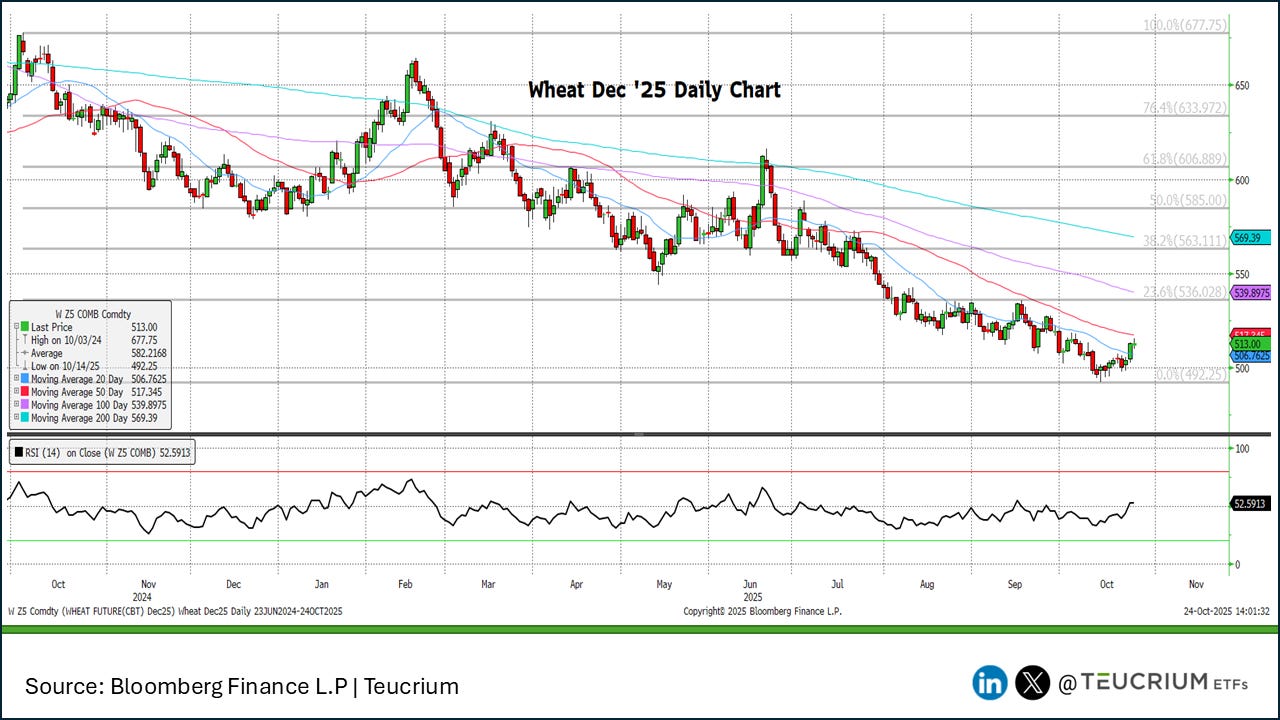Viewport: 1280px width, 720px height.
Task: Click the Jun month label on time axis
Action: 750,583
